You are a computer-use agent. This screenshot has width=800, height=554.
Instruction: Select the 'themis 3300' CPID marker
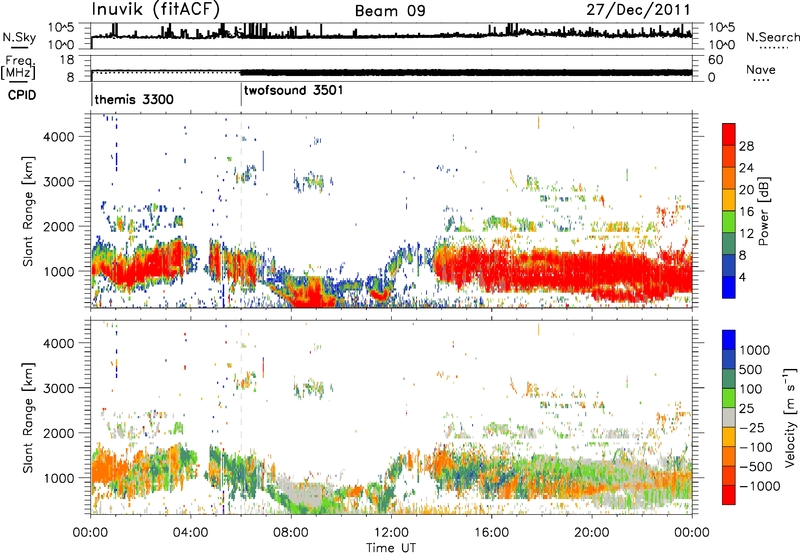tap(134, 99)
